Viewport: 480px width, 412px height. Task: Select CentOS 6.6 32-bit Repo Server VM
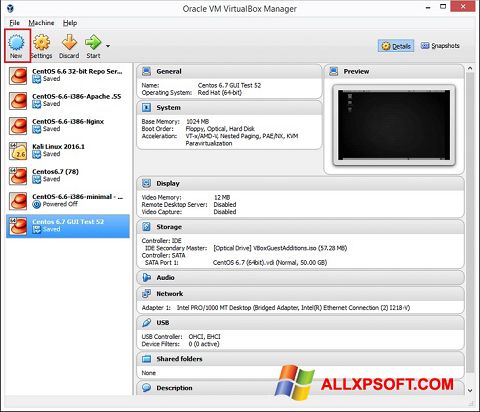(68, 75)
